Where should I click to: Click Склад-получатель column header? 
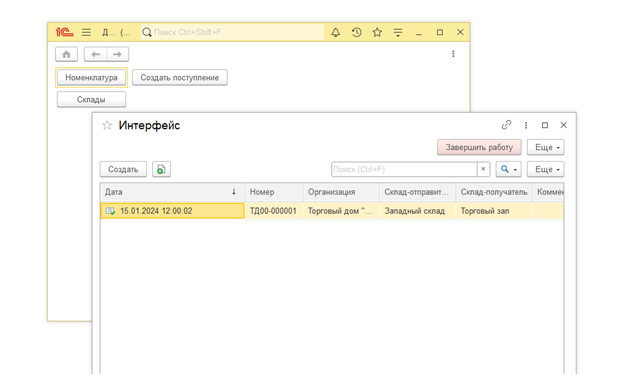[494, 192]
